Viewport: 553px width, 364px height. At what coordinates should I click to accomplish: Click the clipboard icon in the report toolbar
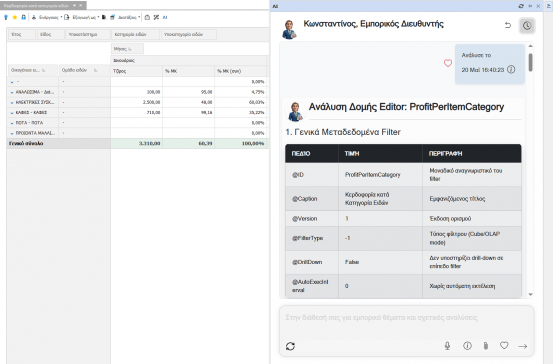(147, 17)
